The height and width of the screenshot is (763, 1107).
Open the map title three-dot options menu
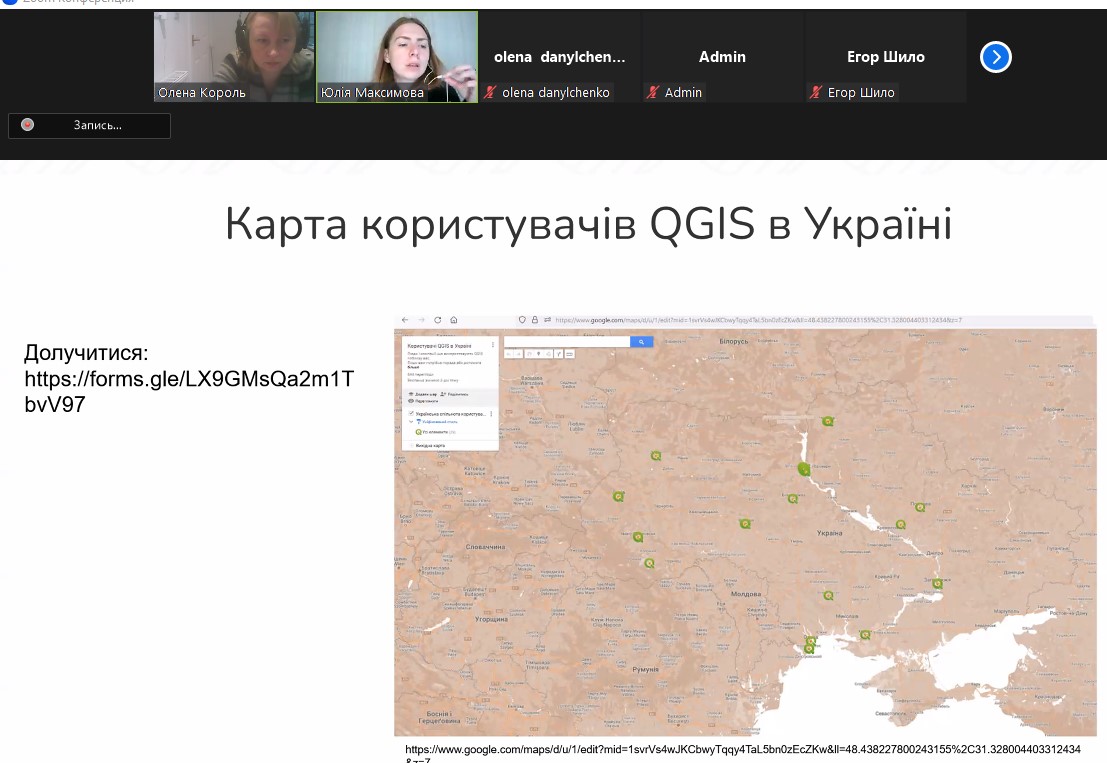(x=493, y=345)
